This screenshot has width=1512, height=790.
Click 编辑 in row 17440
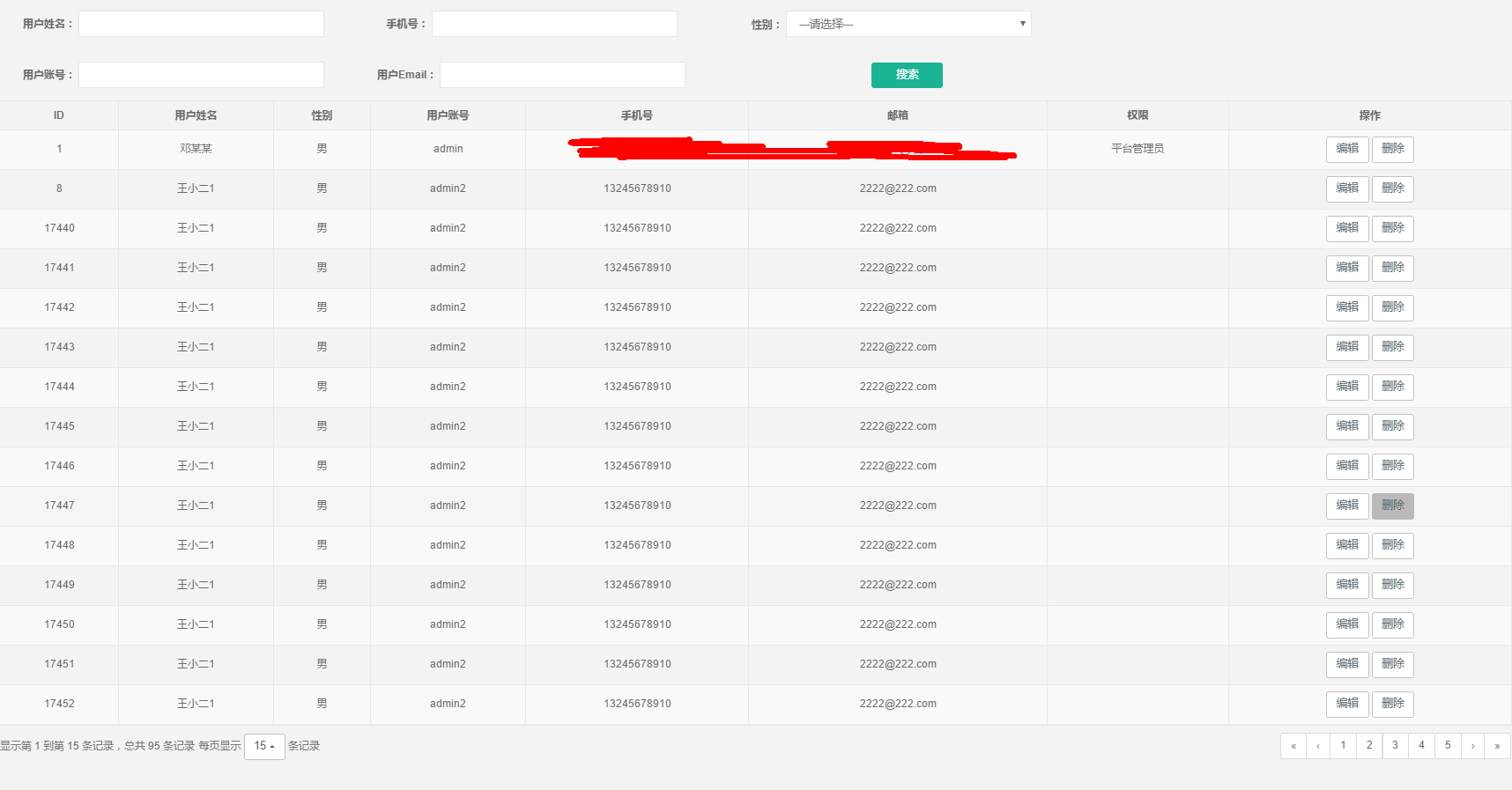pos(1347,228)
